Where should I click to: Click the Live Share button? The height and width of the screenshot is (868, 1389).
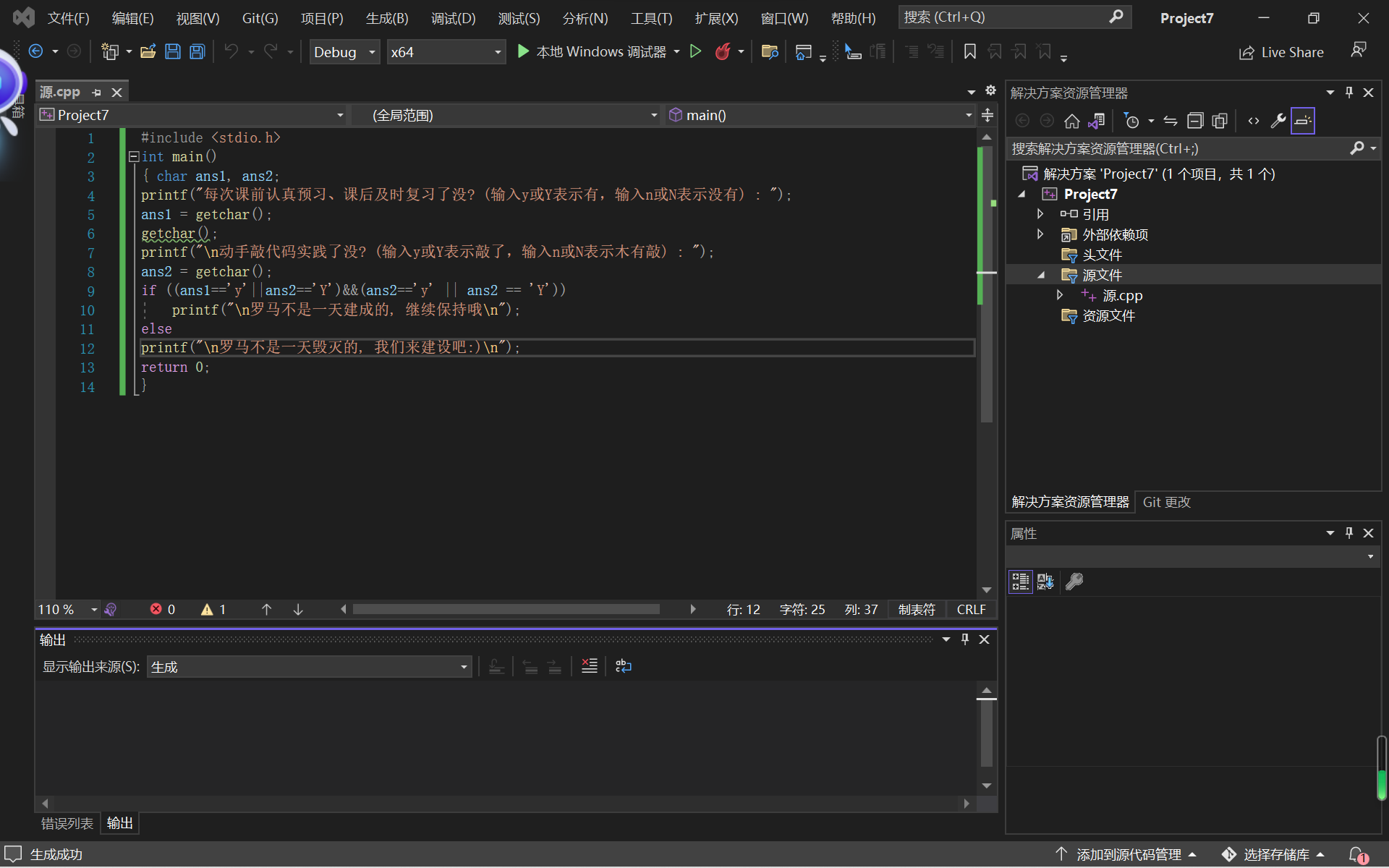coord(1281,52)
